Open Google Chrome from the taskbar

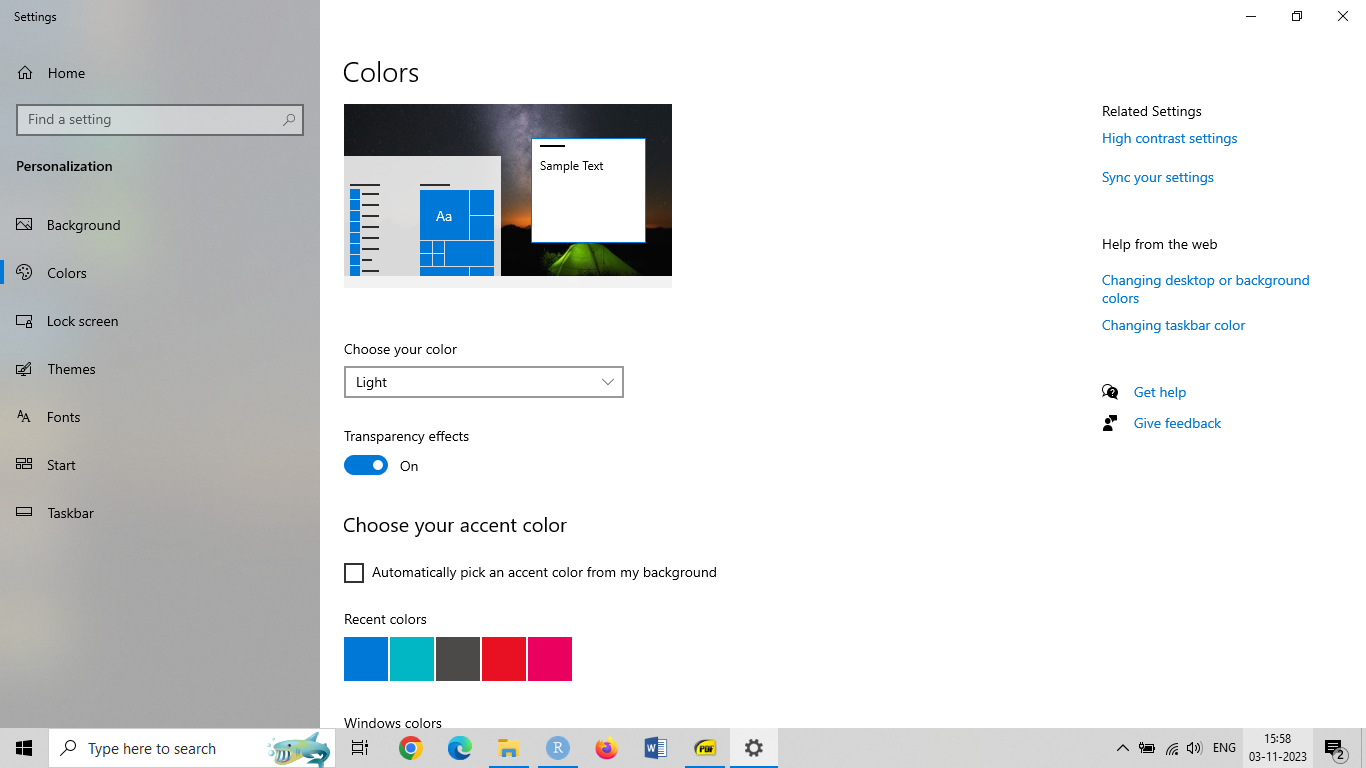(411, 748)
